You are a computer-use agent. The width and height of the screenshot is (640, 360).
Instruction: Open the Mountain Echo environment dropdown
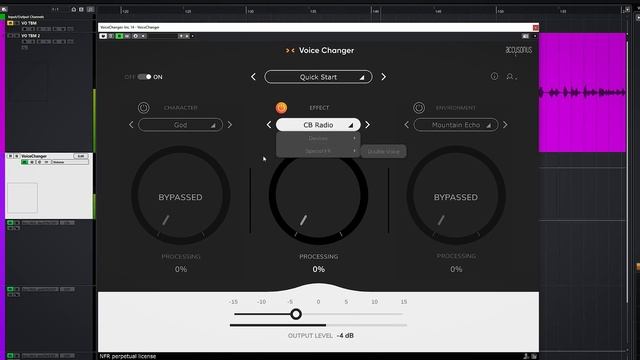456,125
